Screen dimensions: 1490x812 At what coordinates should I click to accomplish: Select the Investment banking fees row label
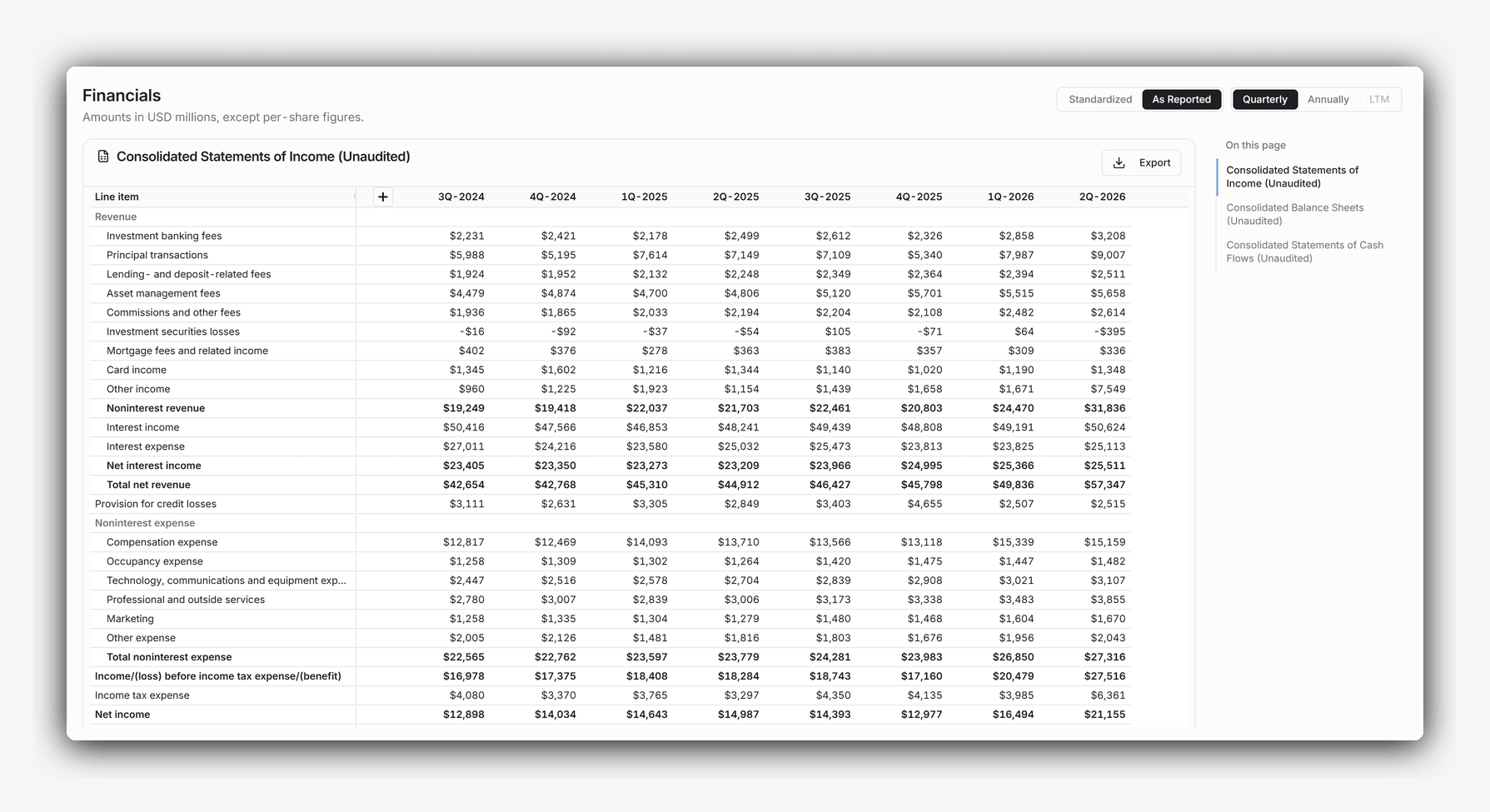(164, 236)
